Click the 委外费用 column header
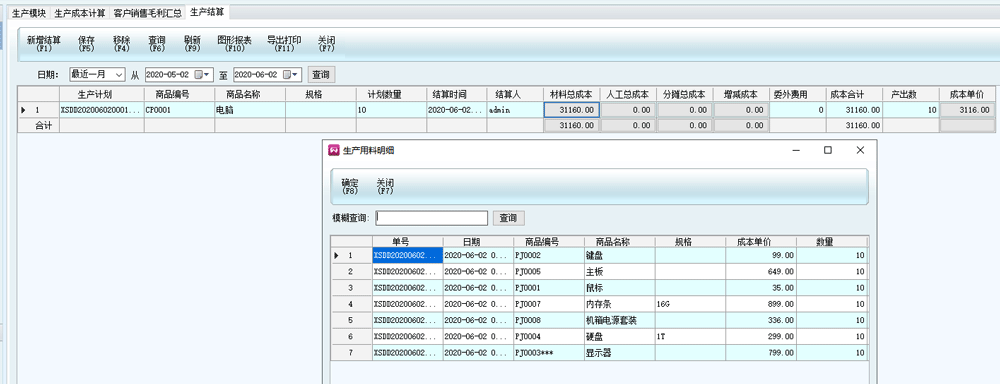 [797, 94]
